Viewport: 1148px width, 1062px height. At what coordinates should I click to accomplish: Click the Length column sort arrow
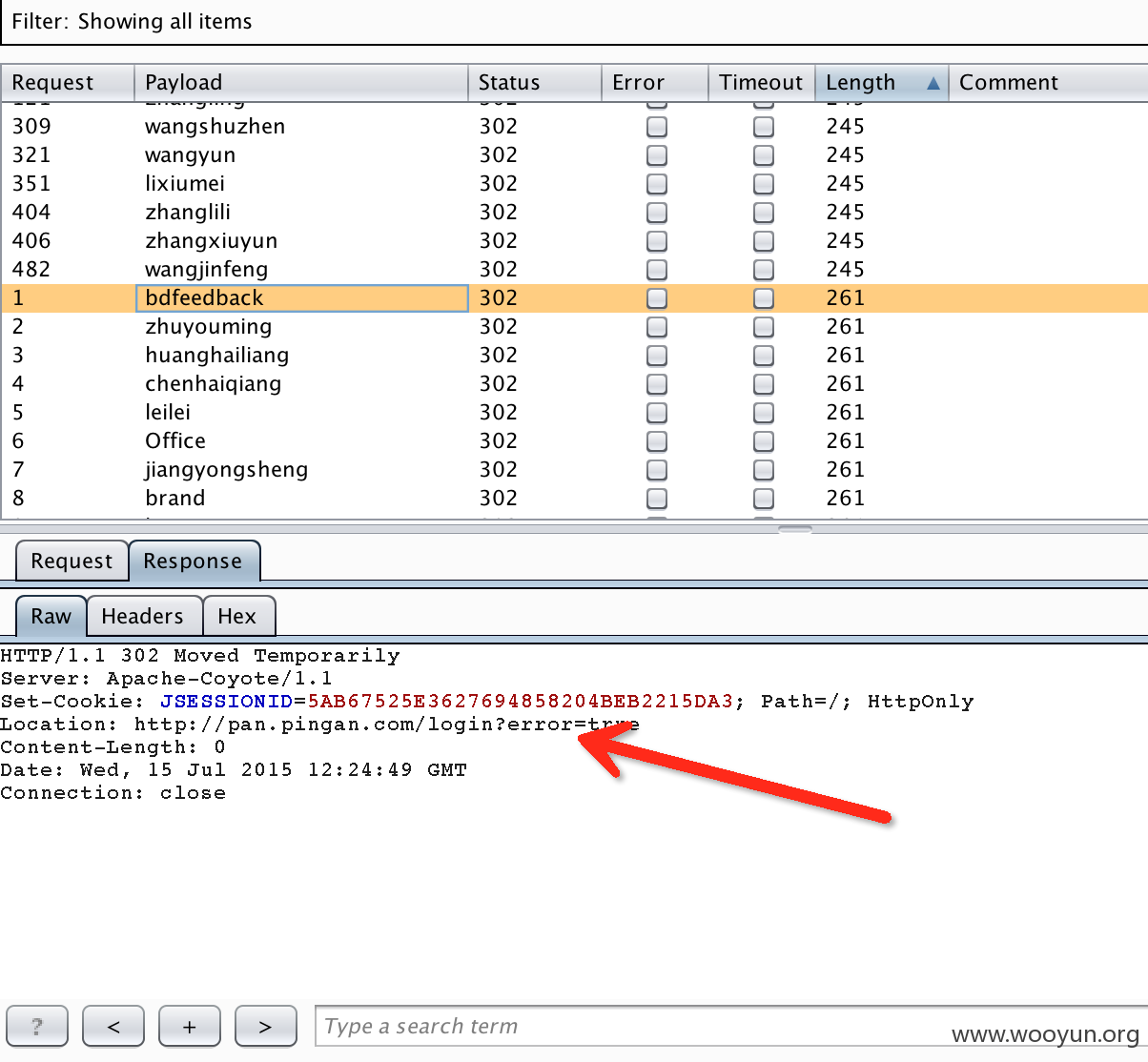[x=933, y=84]
